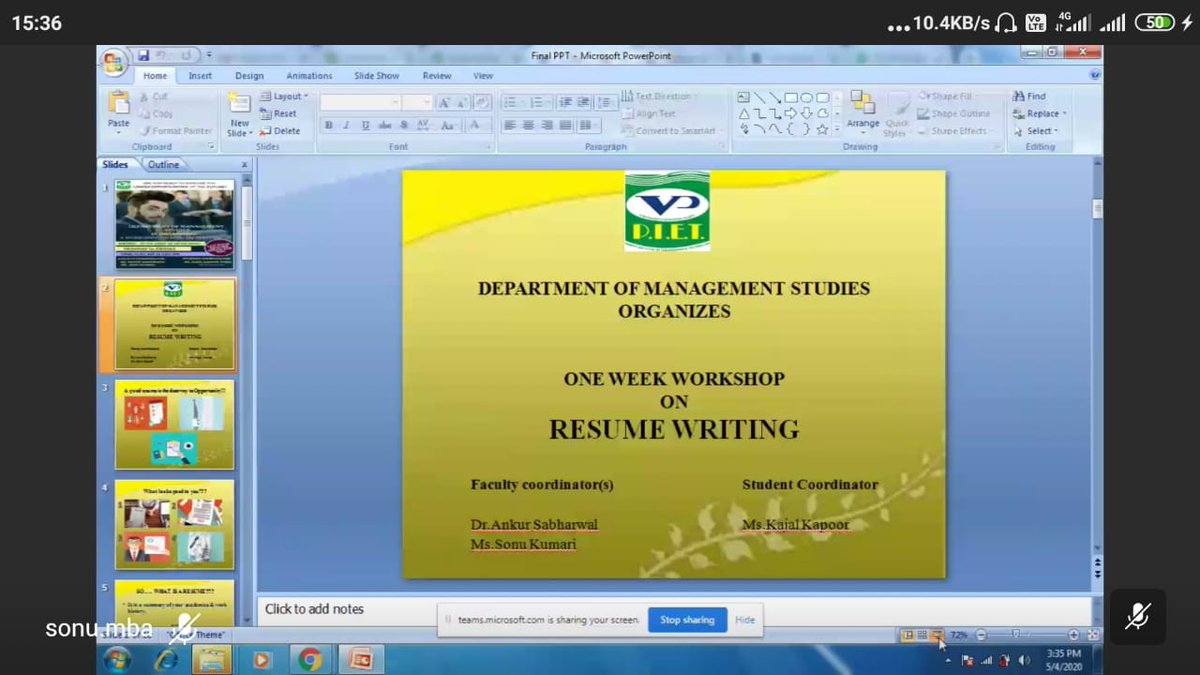Apply center text alignment

(x=528, y=125)
